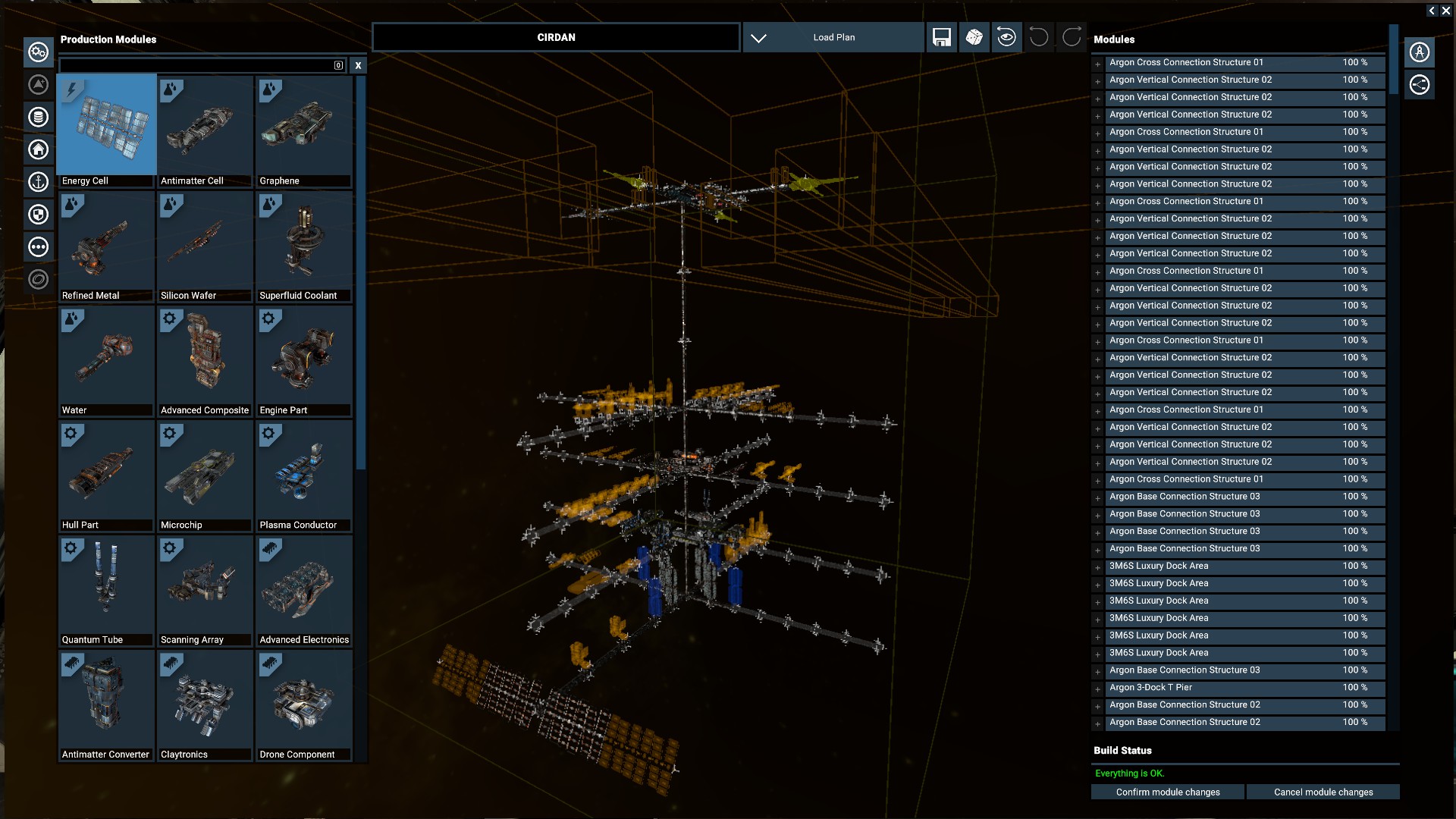The height and width of the screenshot is (819, 1456).
Task: Open the logical station overview (nodes icon) on the right
Action: coord(1420,84)
